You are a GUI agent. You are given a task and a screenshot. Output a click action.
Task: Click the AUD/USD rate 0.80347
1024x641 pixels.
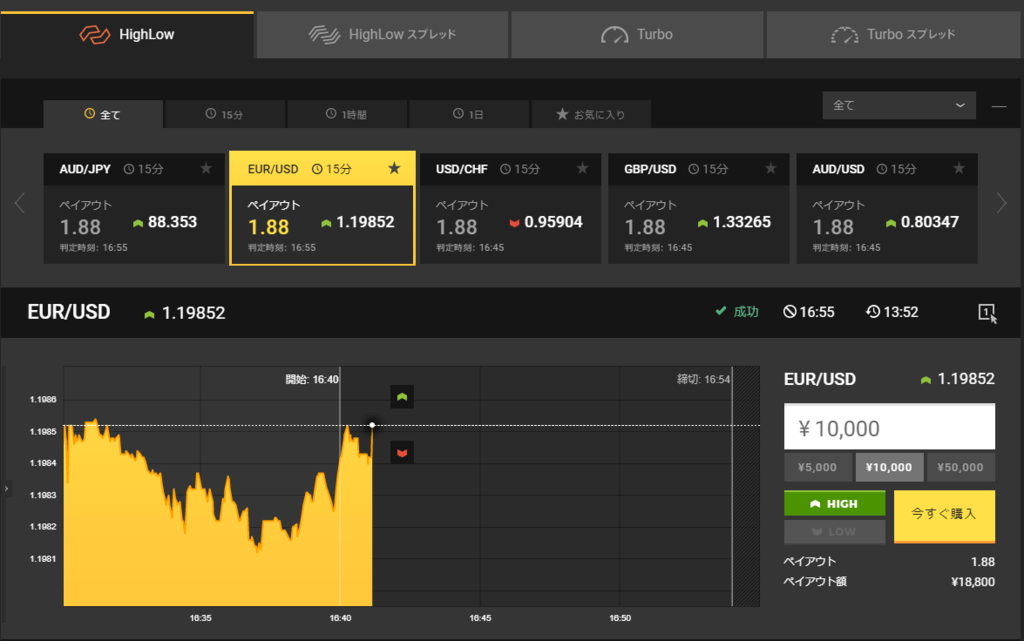(930, 222)
